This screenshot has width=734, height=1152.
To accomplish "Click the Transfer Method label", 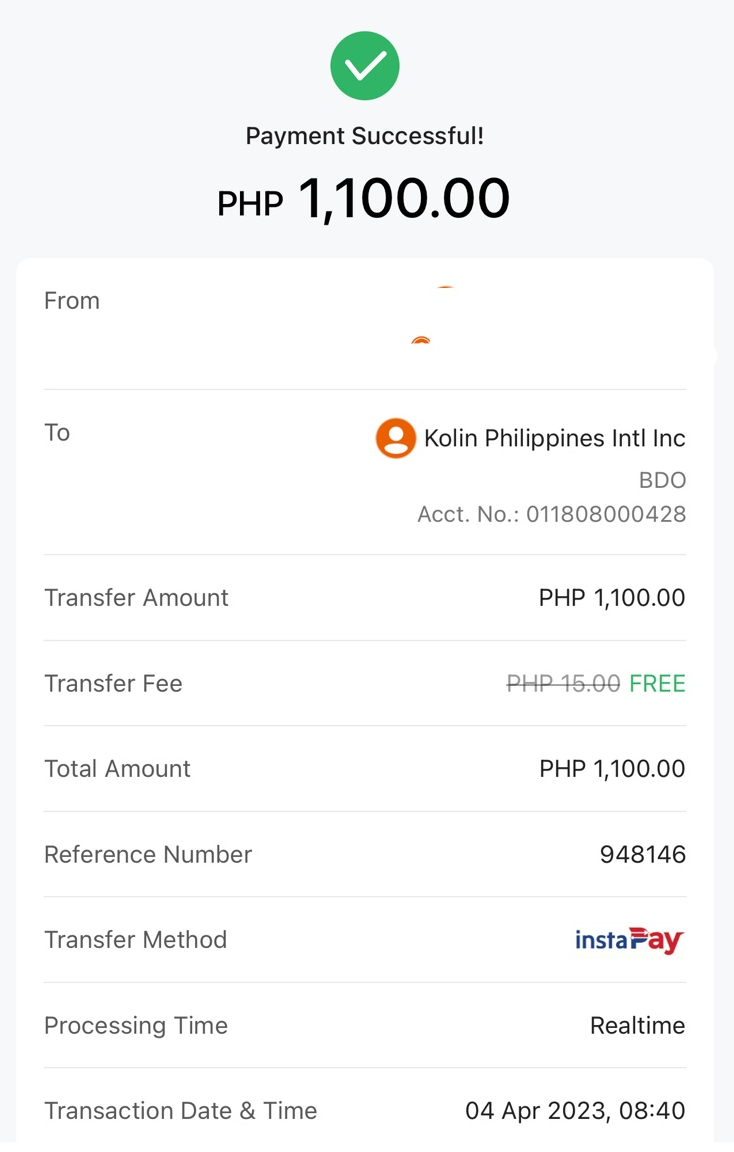I will point(135,940).
